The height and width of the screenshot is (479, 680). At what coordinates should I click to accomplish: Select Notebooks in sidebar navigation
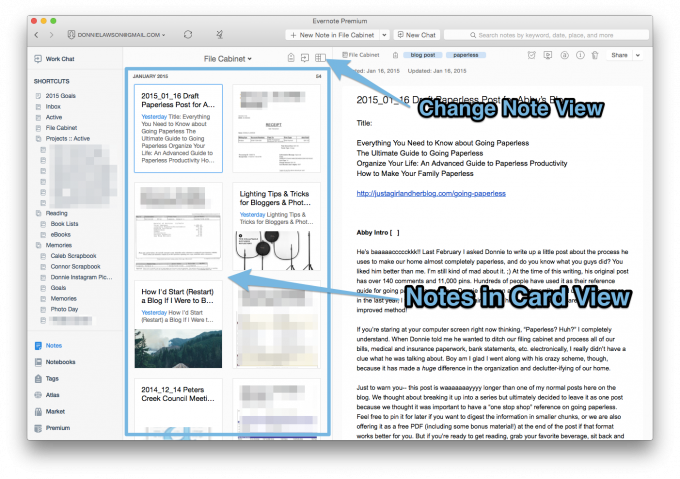[55, 362]
